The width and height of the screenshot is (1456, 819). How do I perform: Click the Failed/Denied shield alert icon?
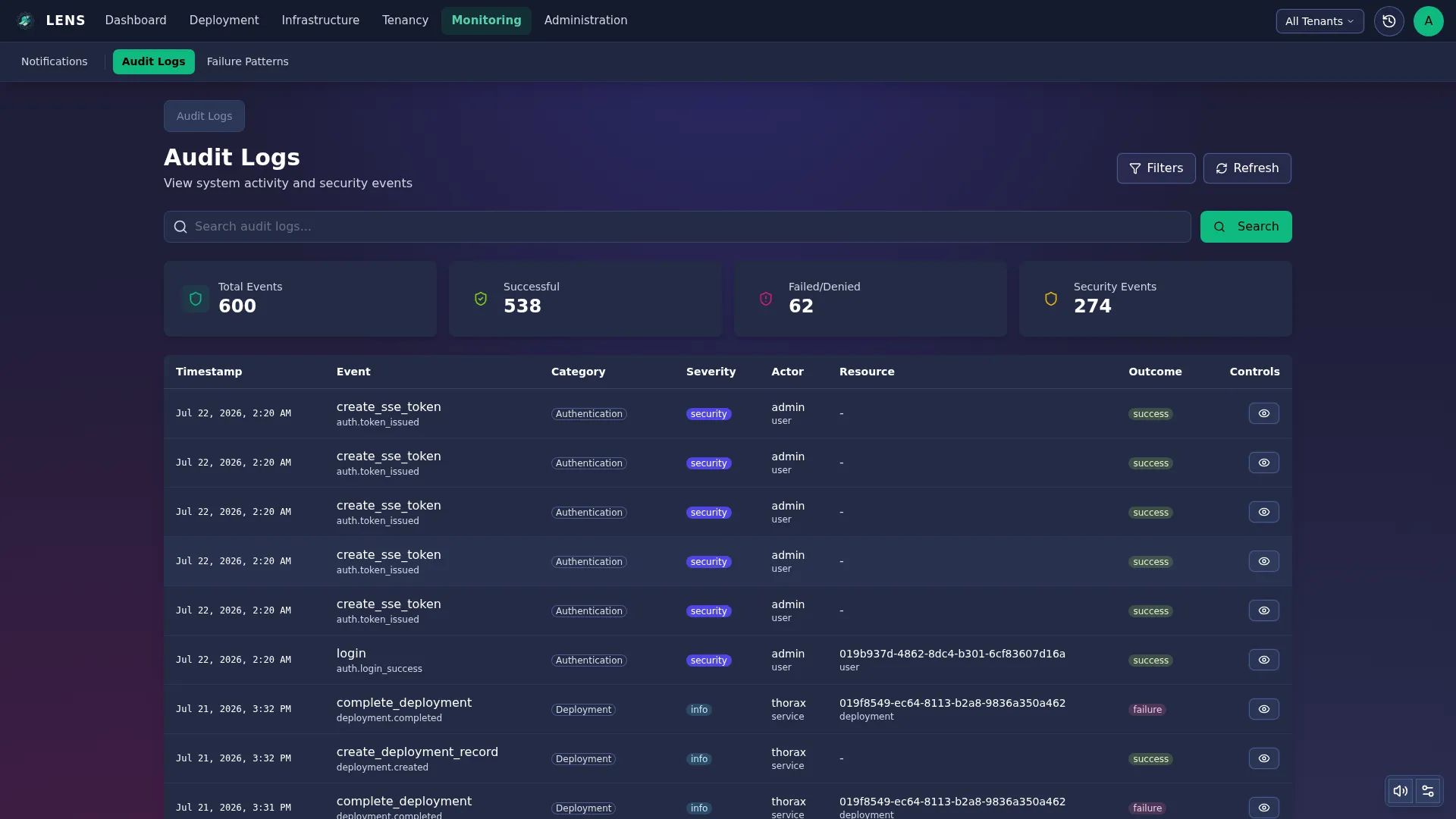point(766,299)
